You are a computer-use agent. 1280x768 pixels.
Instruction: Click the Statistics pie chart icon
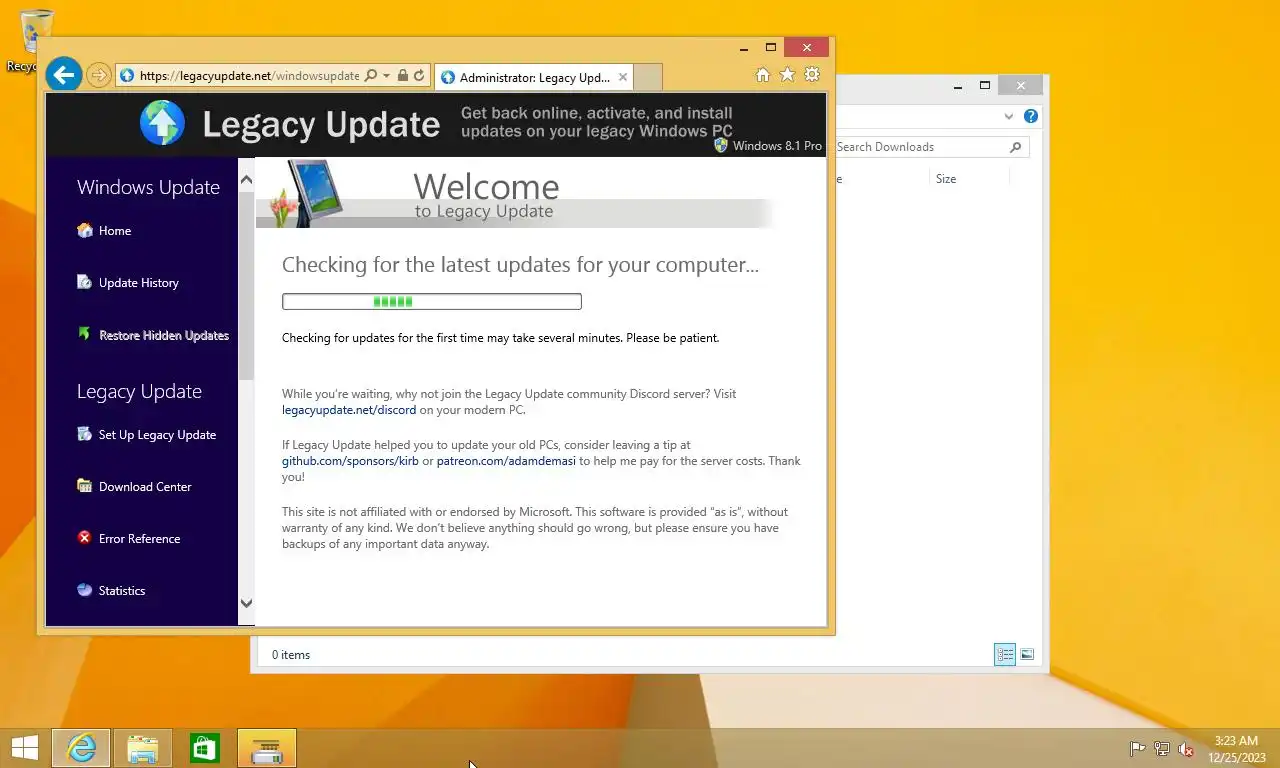tap(85, 590)
